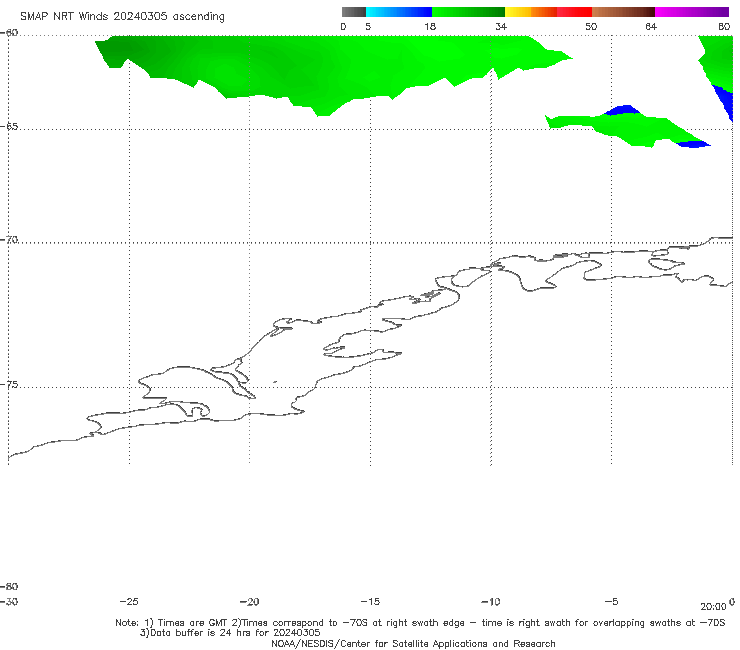Click the small blue patch atop the isolated swath
Screen dimensions: 740x650
point(623,110)
